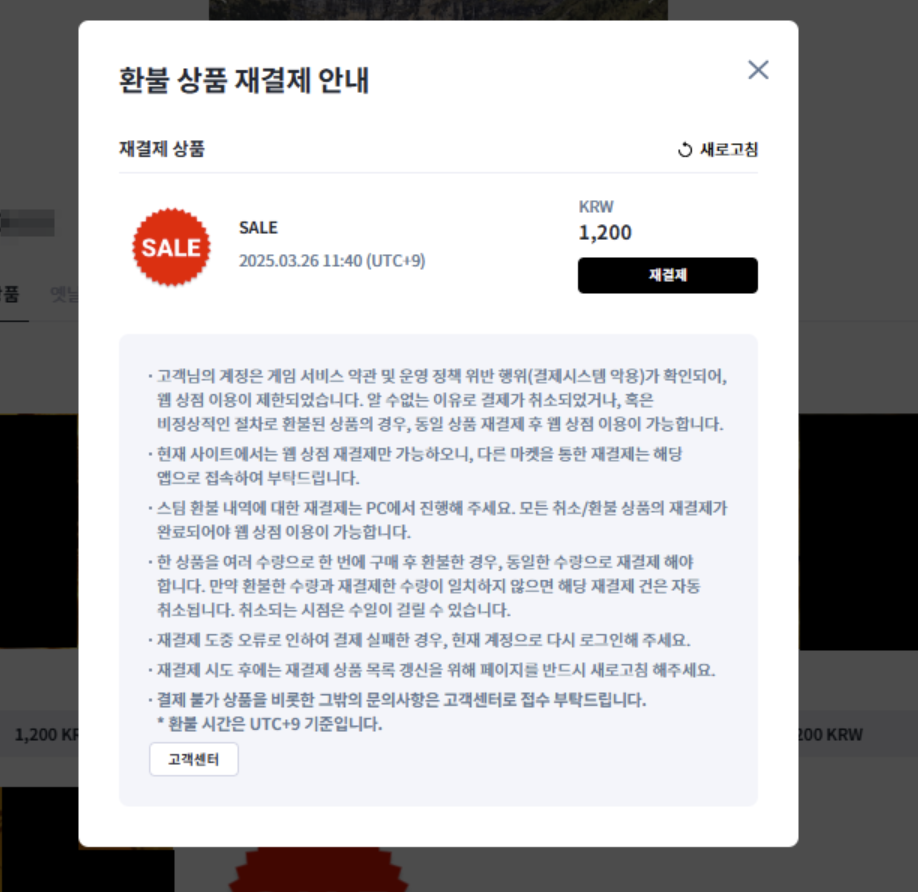Click the 1,200 price amount in the dialog
The width and height of the screenshot is (918, 892).
pyautogui.click(x=605, y=232)
